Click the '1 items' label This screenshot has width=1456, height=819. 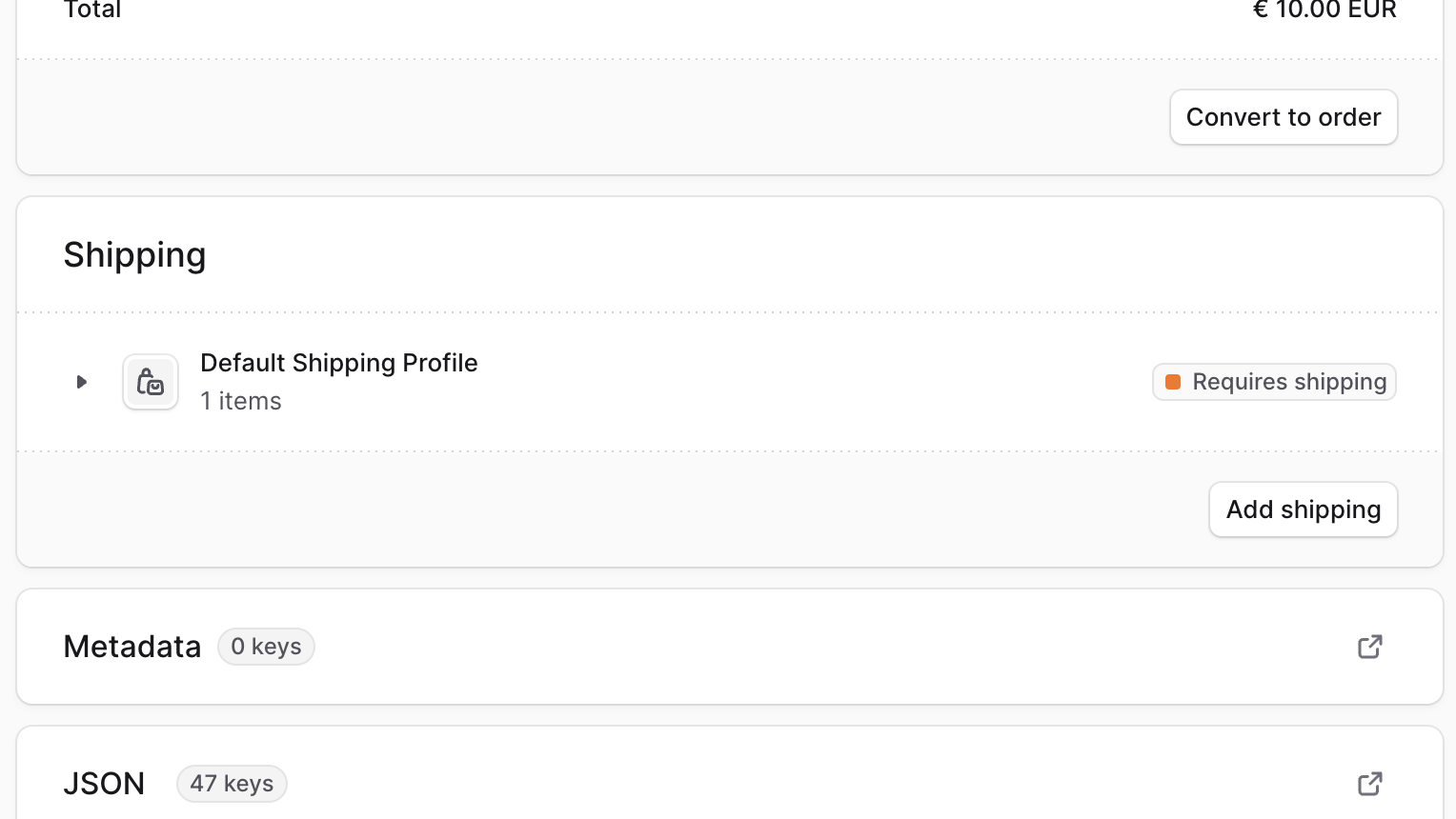pos(240,401)
